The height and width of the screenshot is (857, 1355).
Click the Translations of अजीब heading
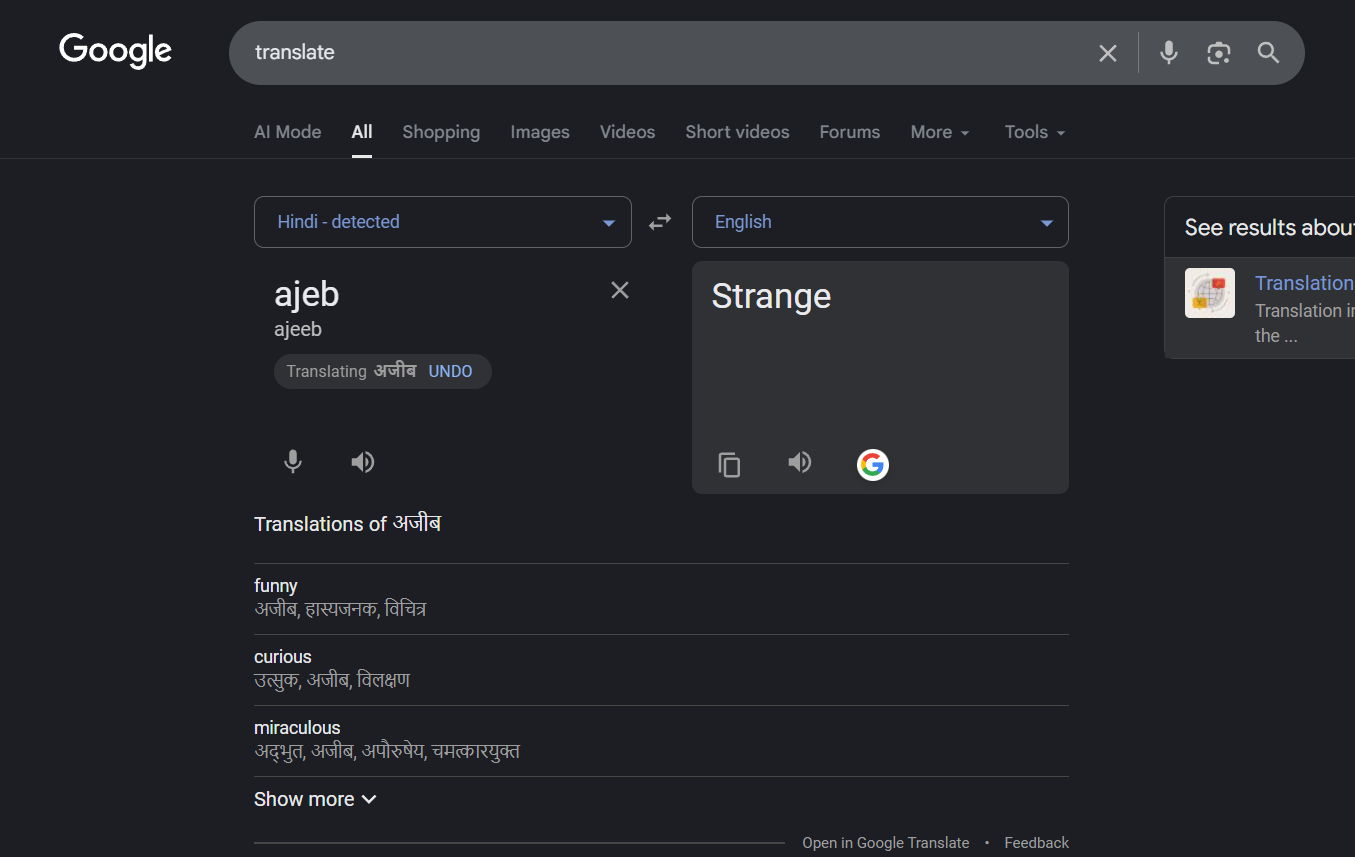coord(347,524)
